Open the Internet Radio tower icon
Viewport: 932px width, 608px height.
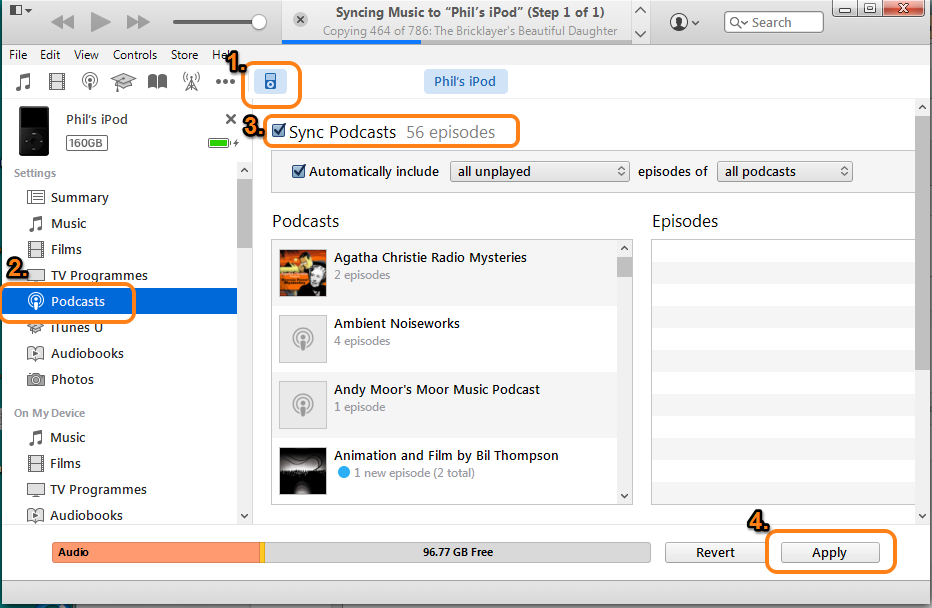click(x=191, y=81)
